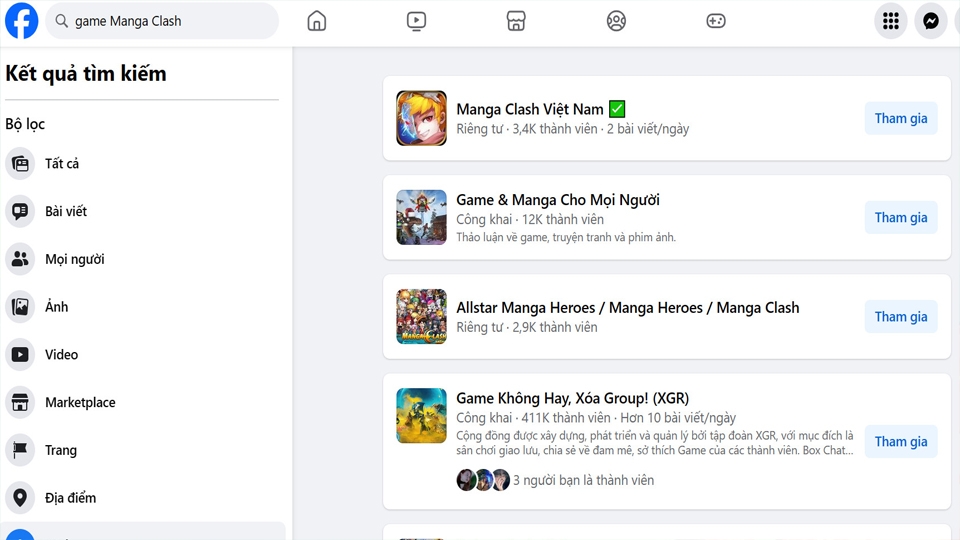Open the Facebook logo home link
This screenshot has height=540, width=960.
tap(21, 21)
